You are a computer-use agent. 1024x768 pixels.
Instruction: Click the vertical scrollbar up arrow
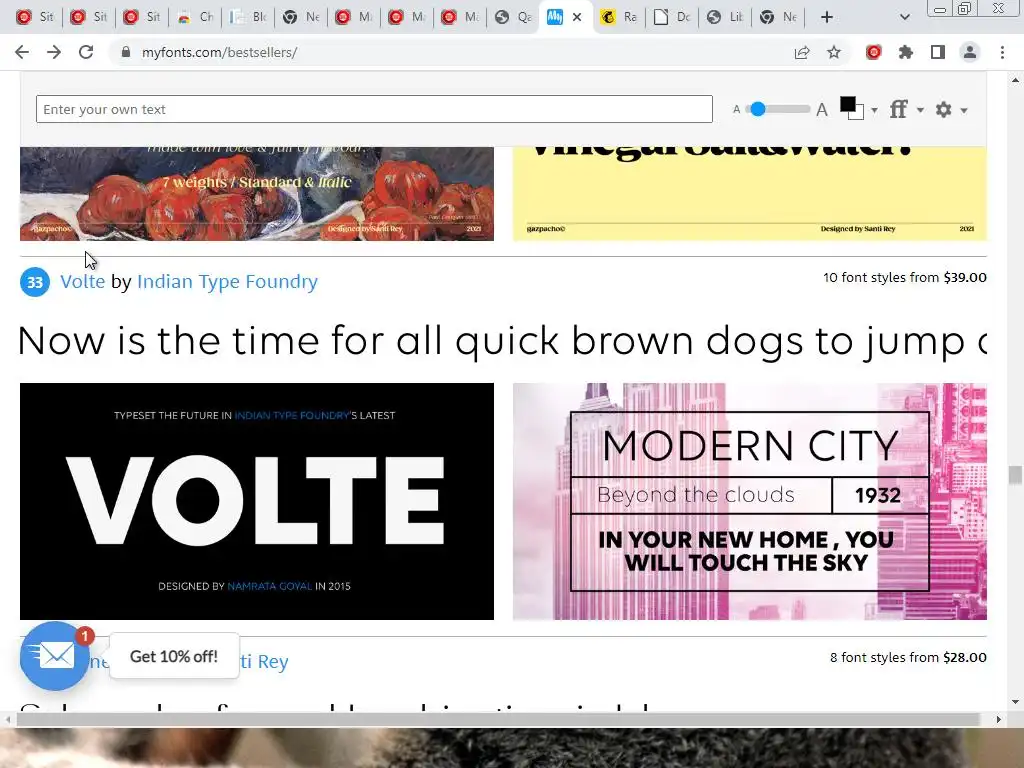[x=1015, y=80]
